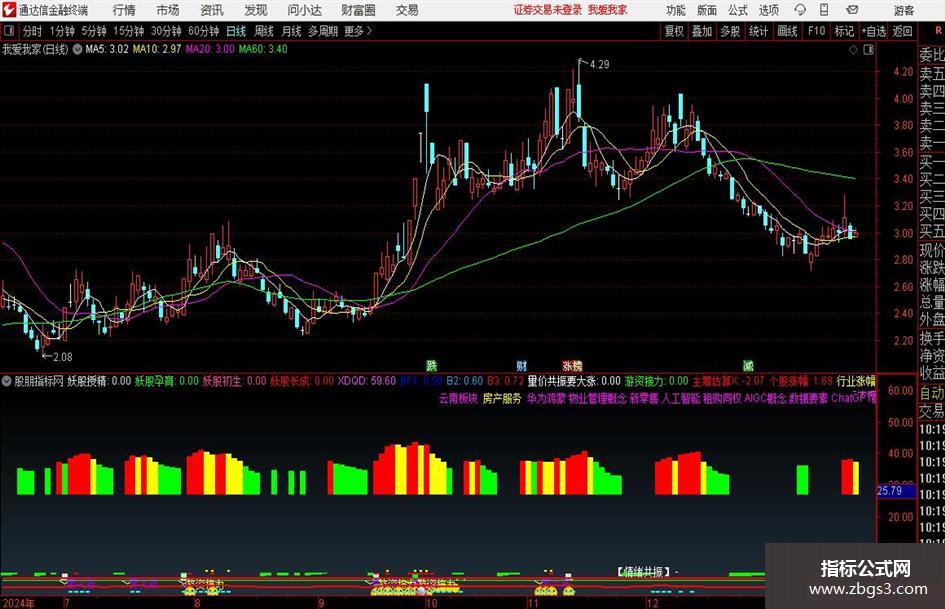
Task: Switch to 月线 monthly period
Action: tap(292, 31)
